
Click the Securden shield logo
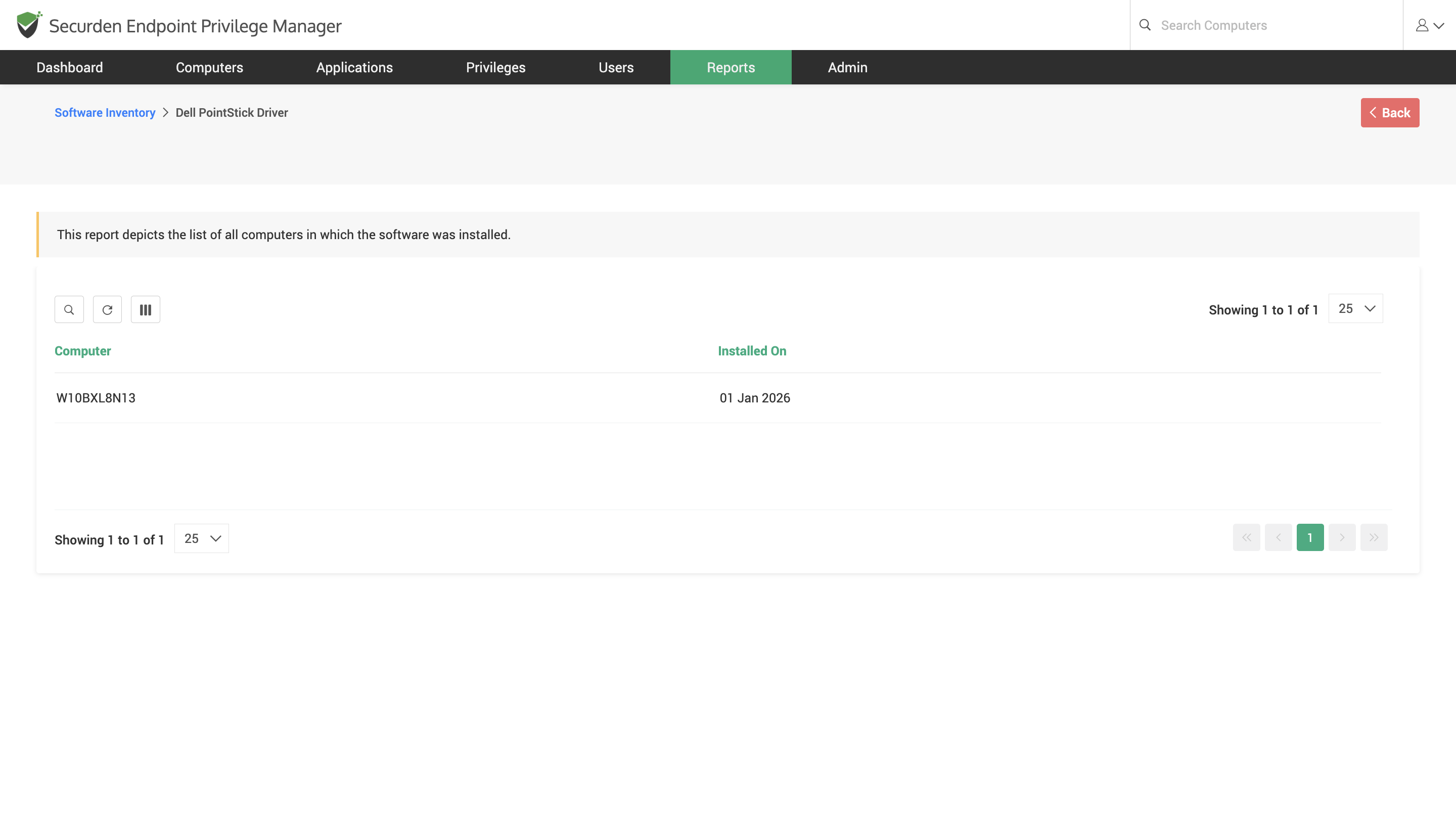pos(29,25)
